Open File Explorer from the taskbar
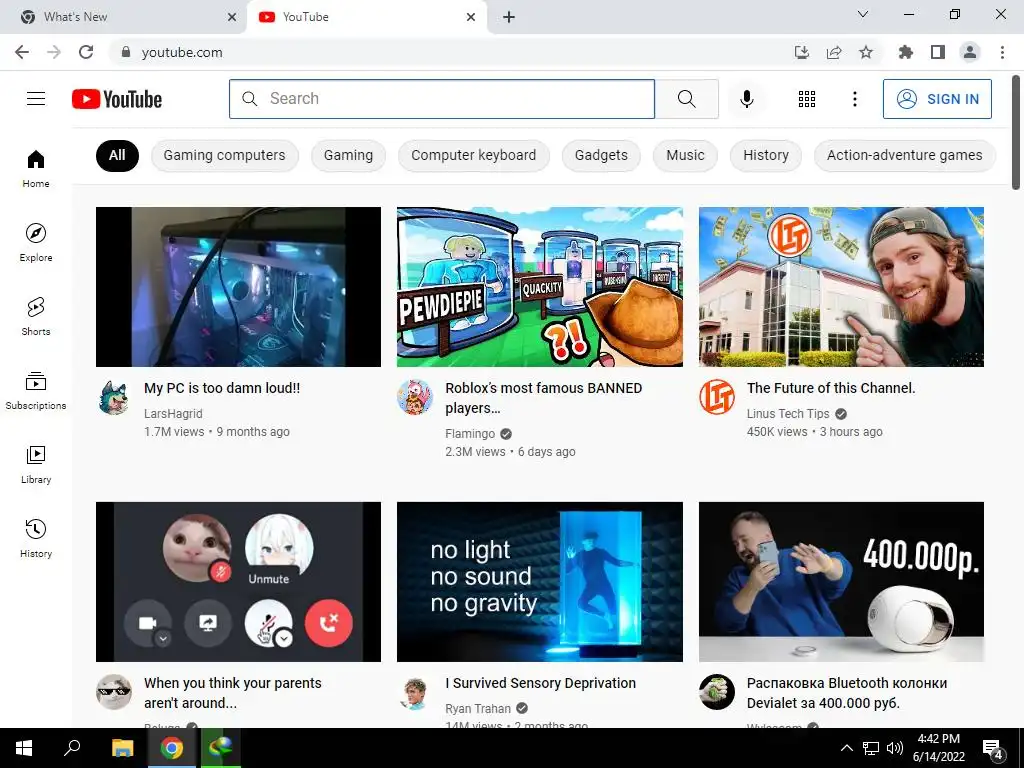Screen dimensions: 1024x768 [x=122, y=748]
